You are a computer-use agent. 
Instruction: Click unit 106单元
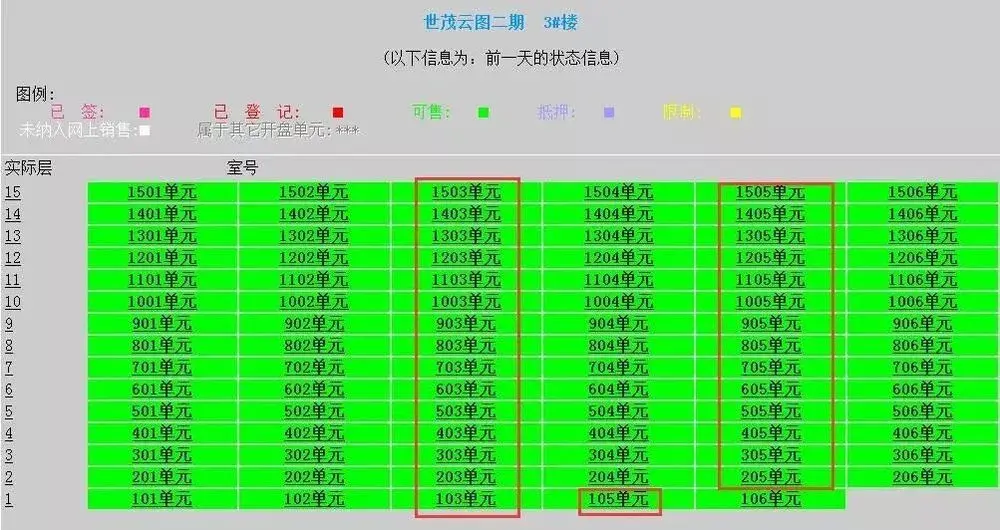pos(770,499)
